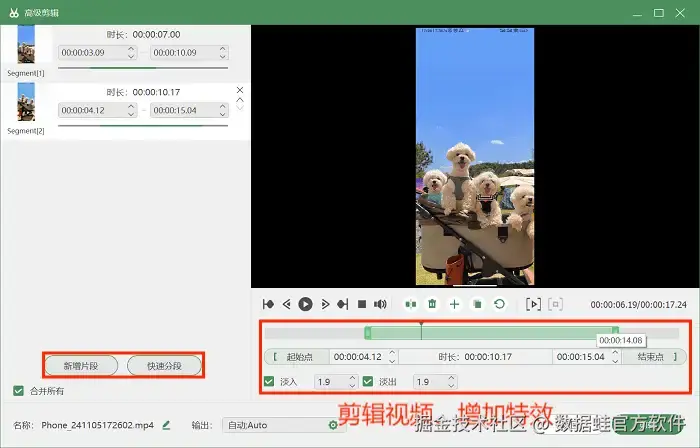Screen dimensions: 700x448
Task: Click Segment[1] start time field
Action: (97, 53)
